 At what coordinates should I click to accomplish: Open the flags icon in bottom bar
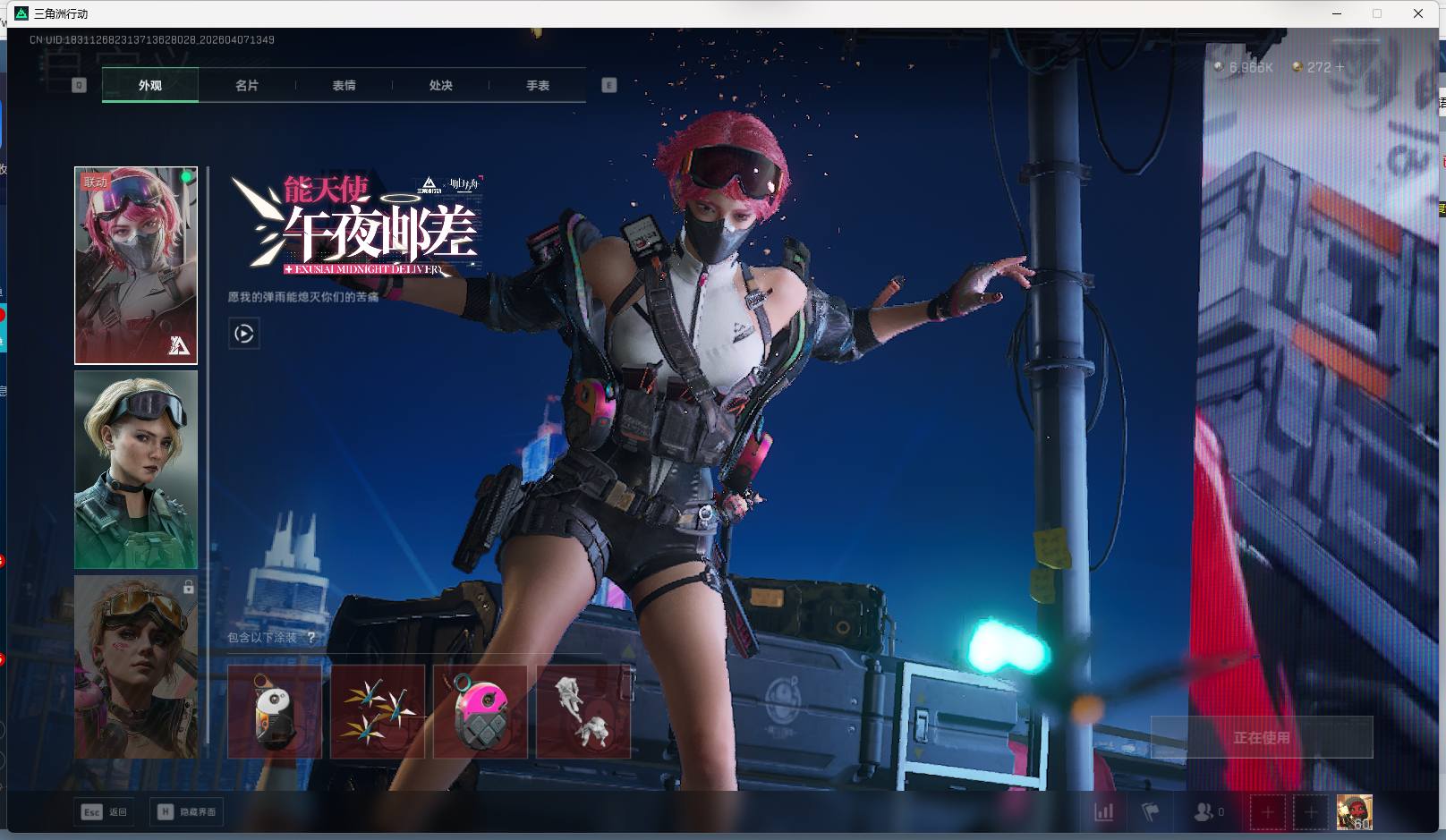click(x=1151, y=812)
